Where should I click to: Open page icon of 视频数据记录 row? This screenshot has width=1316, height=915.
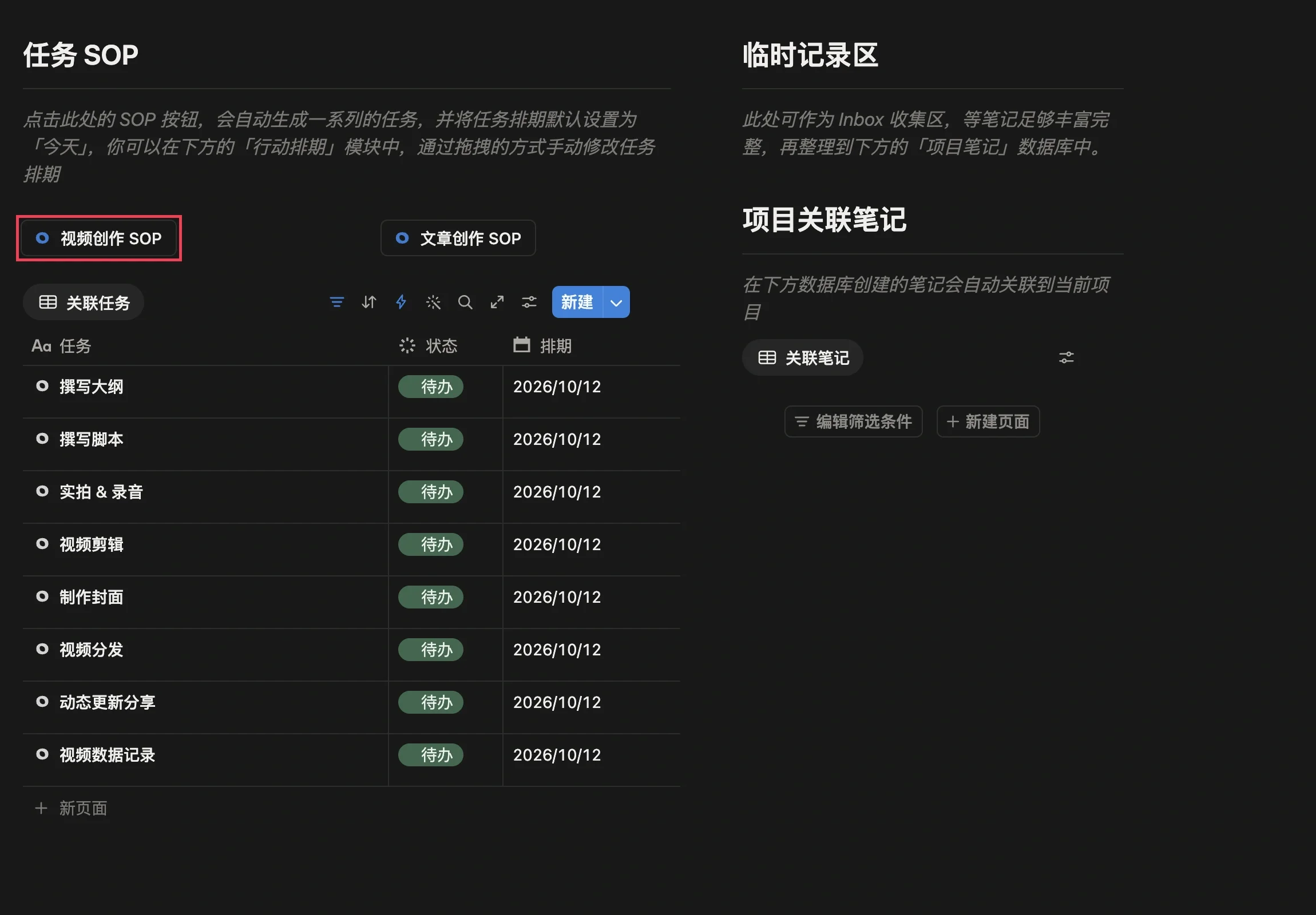pos(42,754)
